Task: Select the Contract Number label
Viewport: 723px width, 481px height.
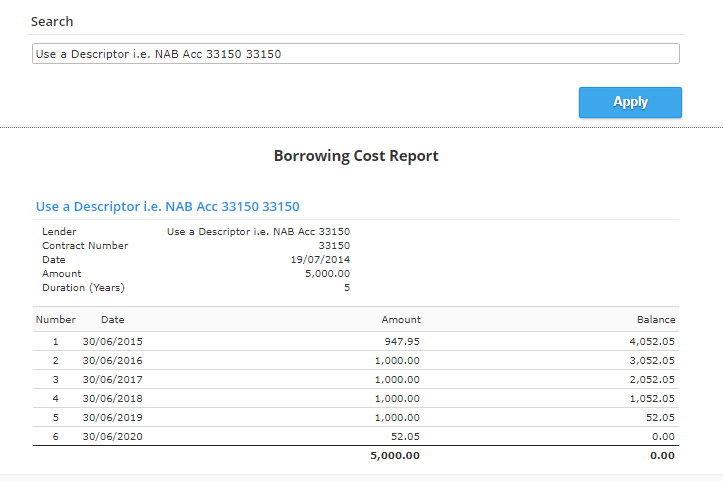Action: point(85,245)
